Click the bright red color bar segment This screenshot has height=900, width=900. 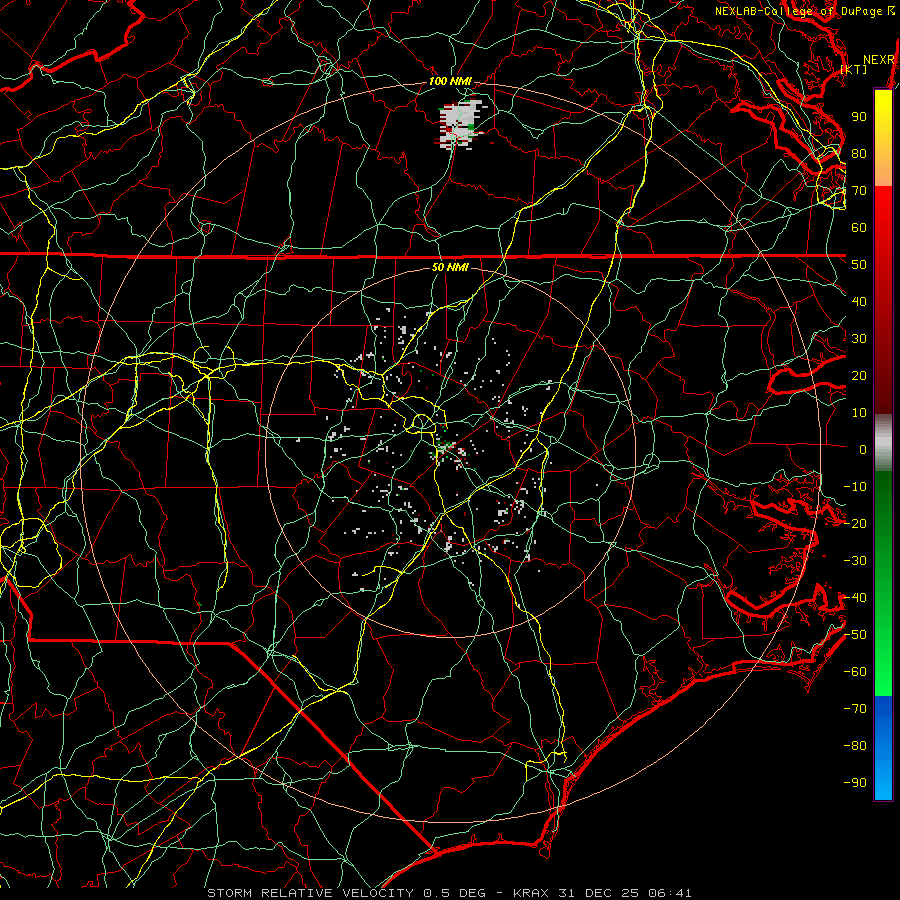pyautogui.click(x=883, y=210)
